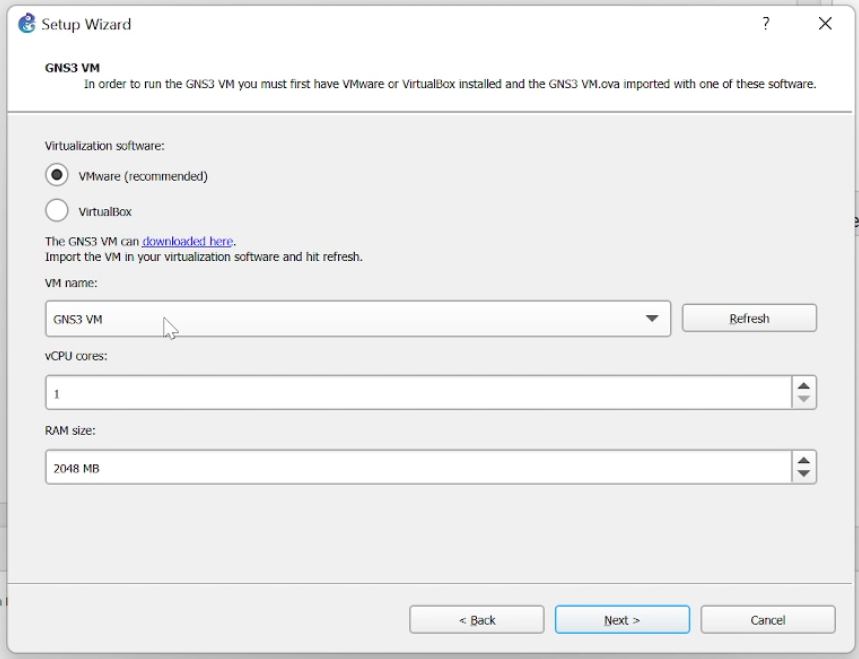The image size is (859, 659).
Task: Increase RAM size with up arrow
Action: (x=804, y=460)
